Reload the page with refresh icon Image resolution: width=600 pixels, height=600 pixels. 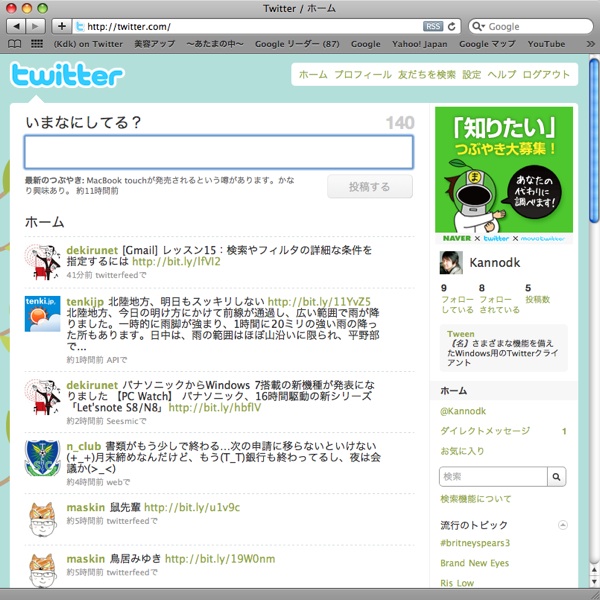point(452,26)
